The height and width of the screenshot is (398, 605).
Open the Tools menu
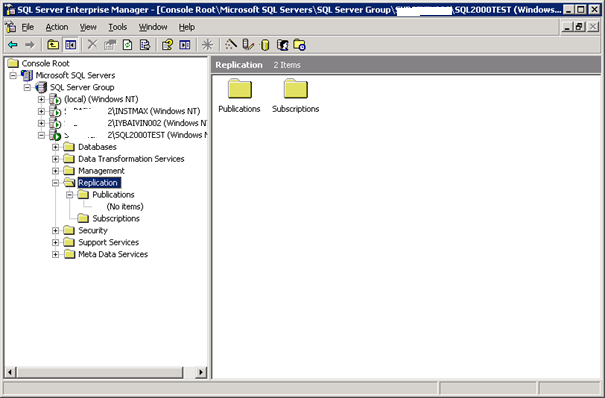click(x=117, y=27)
